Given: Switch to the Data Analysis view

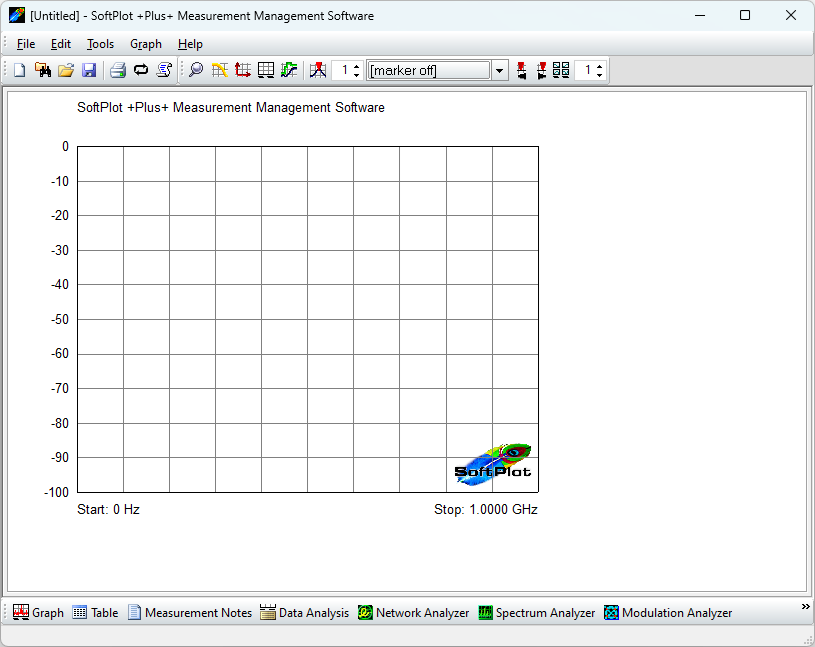Looking at the screenshot, I should (x=304, y=613).
